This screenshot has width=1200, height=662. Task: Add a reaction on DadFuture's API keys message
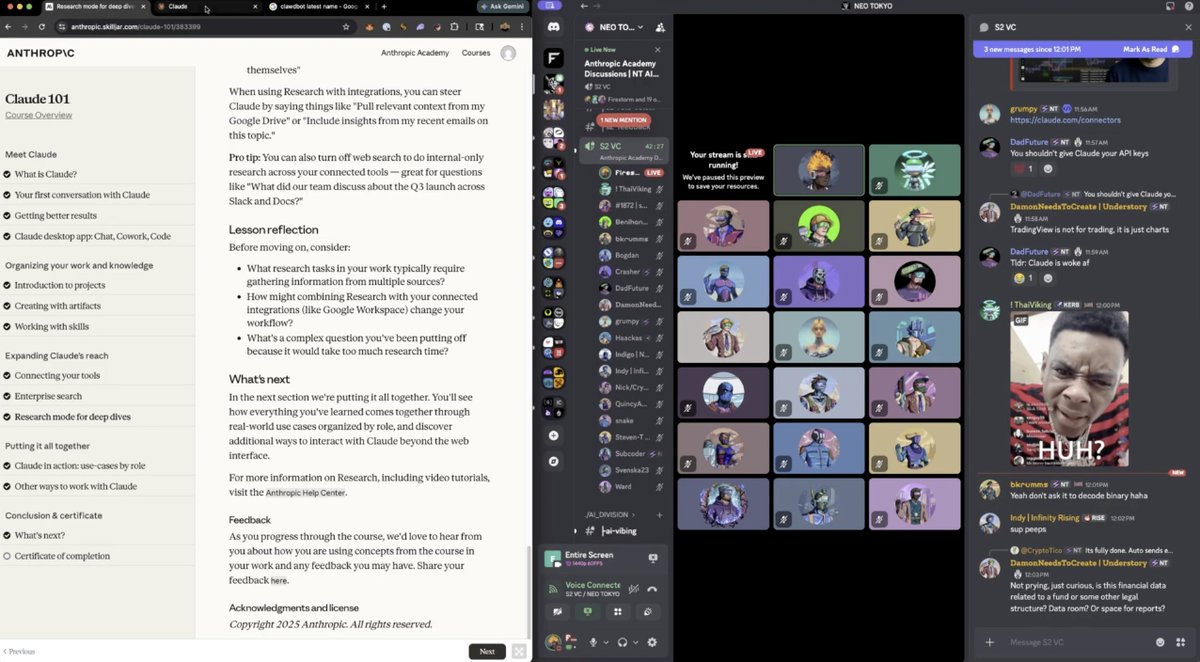1048,169
